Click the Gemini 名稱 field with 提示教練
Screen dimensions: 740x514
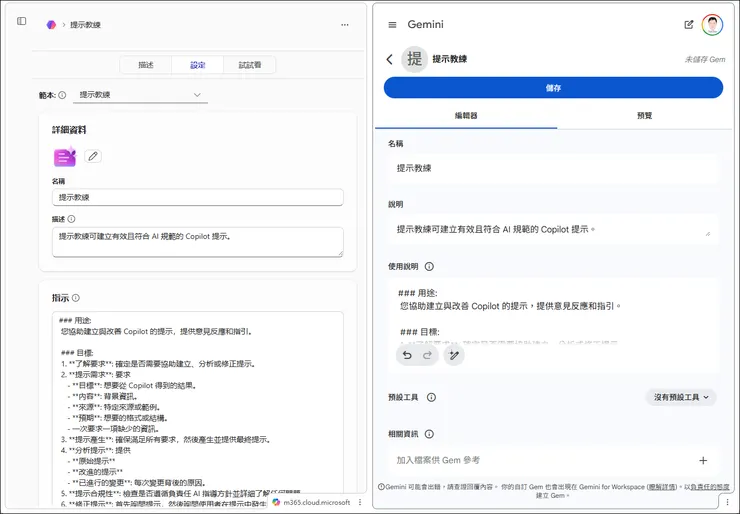coord(553,168)
